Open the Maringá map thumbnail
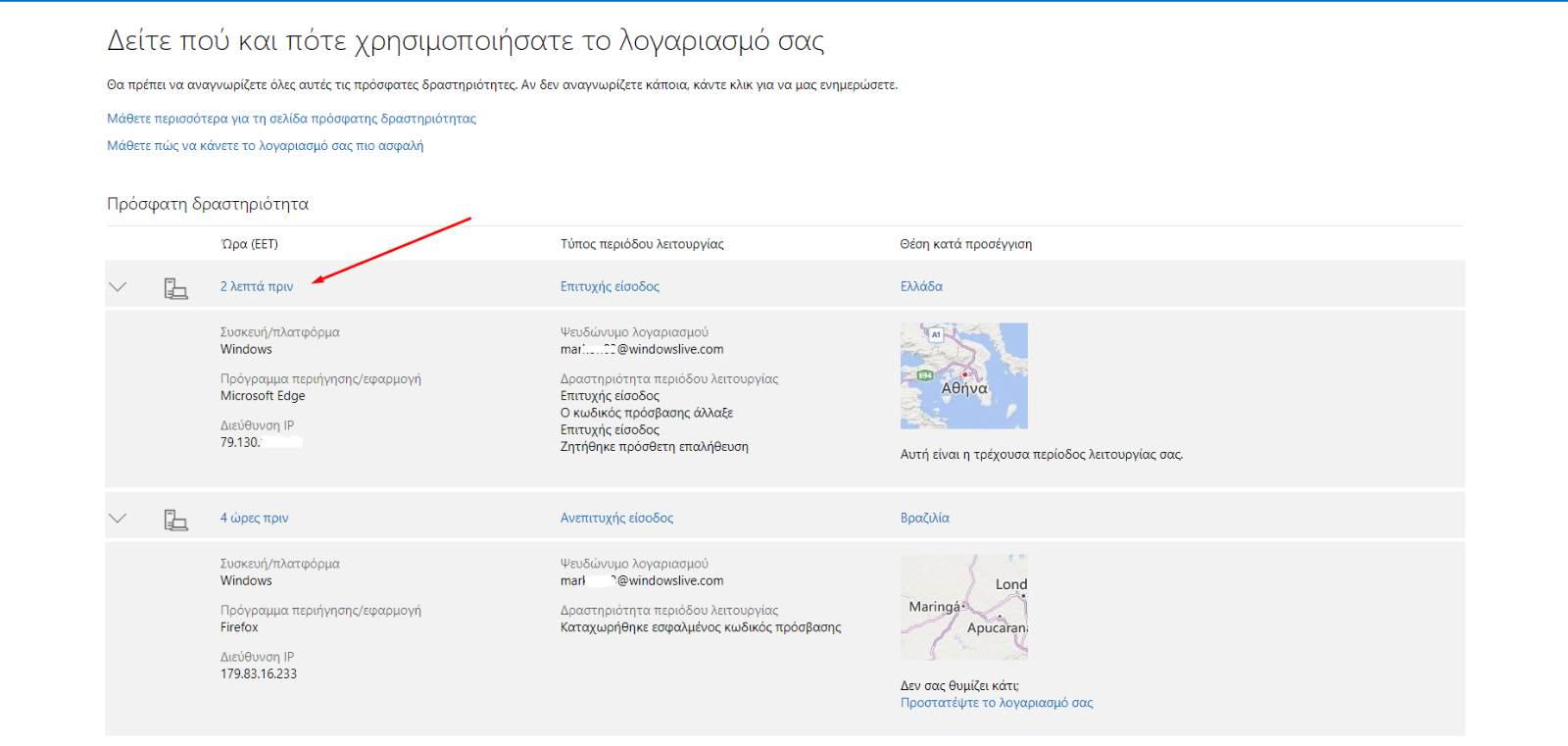 963,607
